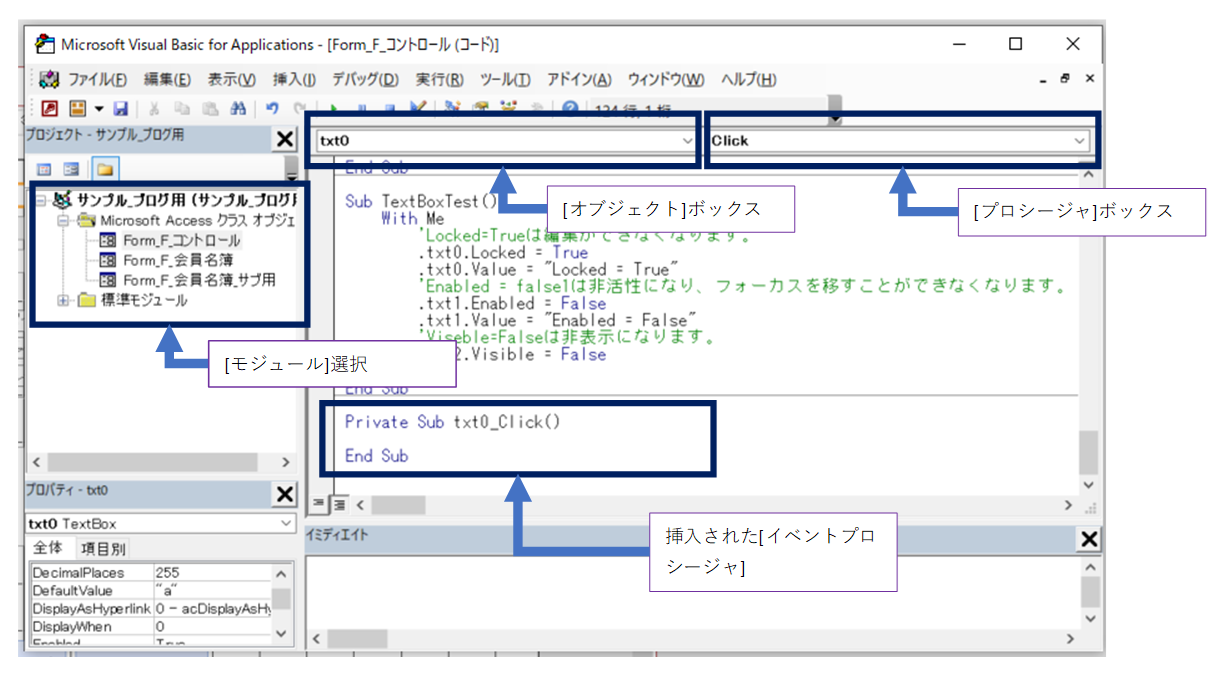Viewport: 1223px width, 676px height.
Task: Close the project explorer panel
Action: coord(285,139)
